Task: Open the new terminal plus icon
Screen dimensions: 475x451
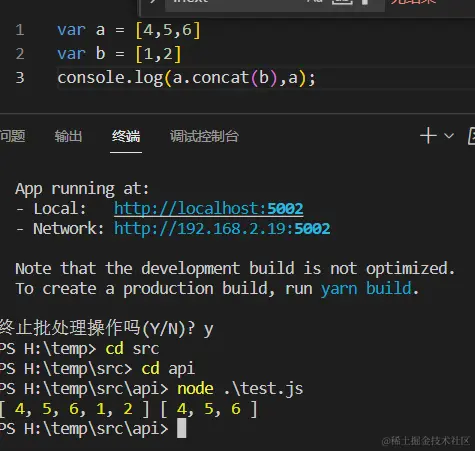Action: [x=428, y=136]
